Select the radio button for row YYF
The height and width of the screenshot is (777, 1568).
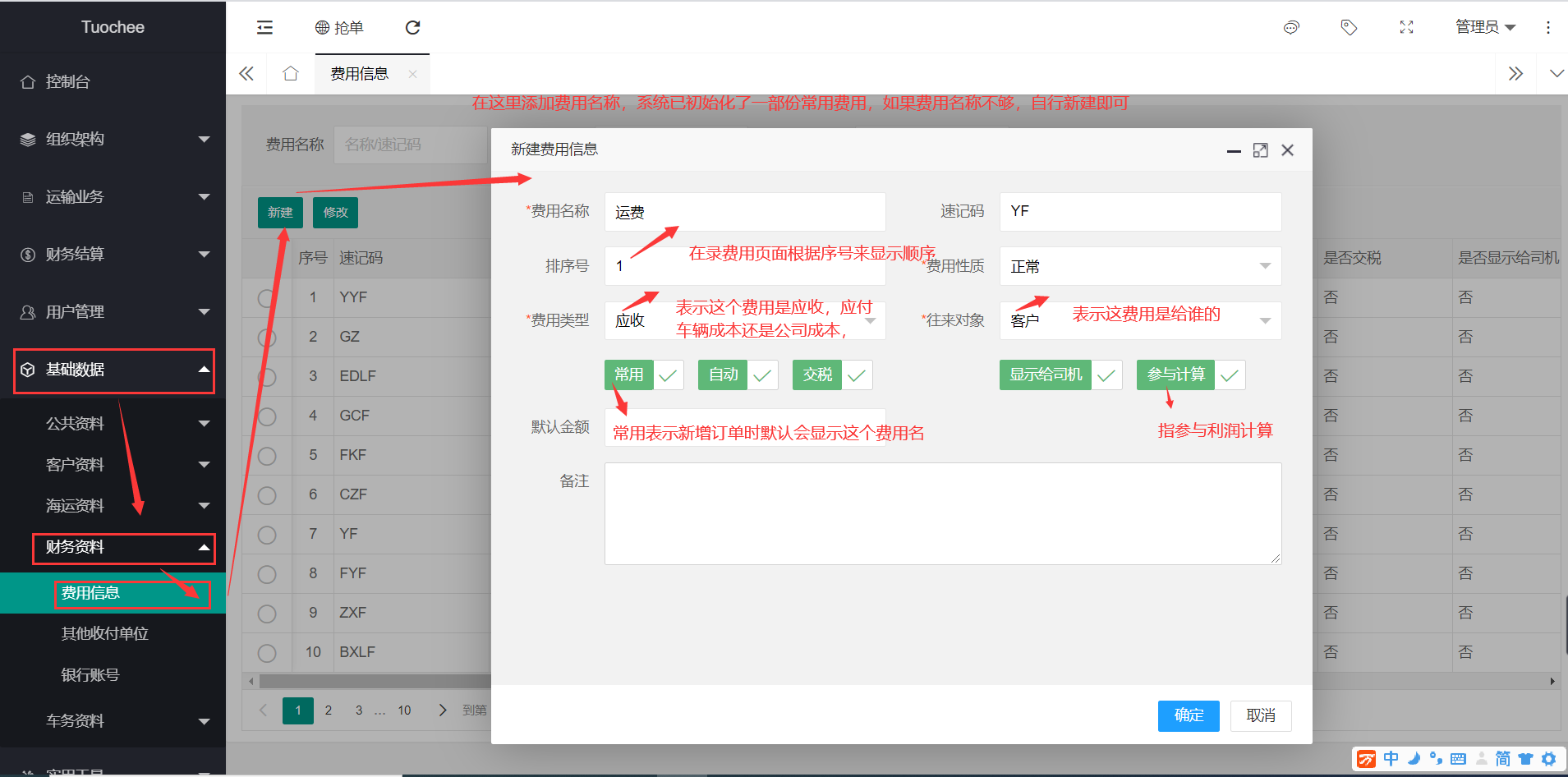pyautogui.click(x=266, y=298)
